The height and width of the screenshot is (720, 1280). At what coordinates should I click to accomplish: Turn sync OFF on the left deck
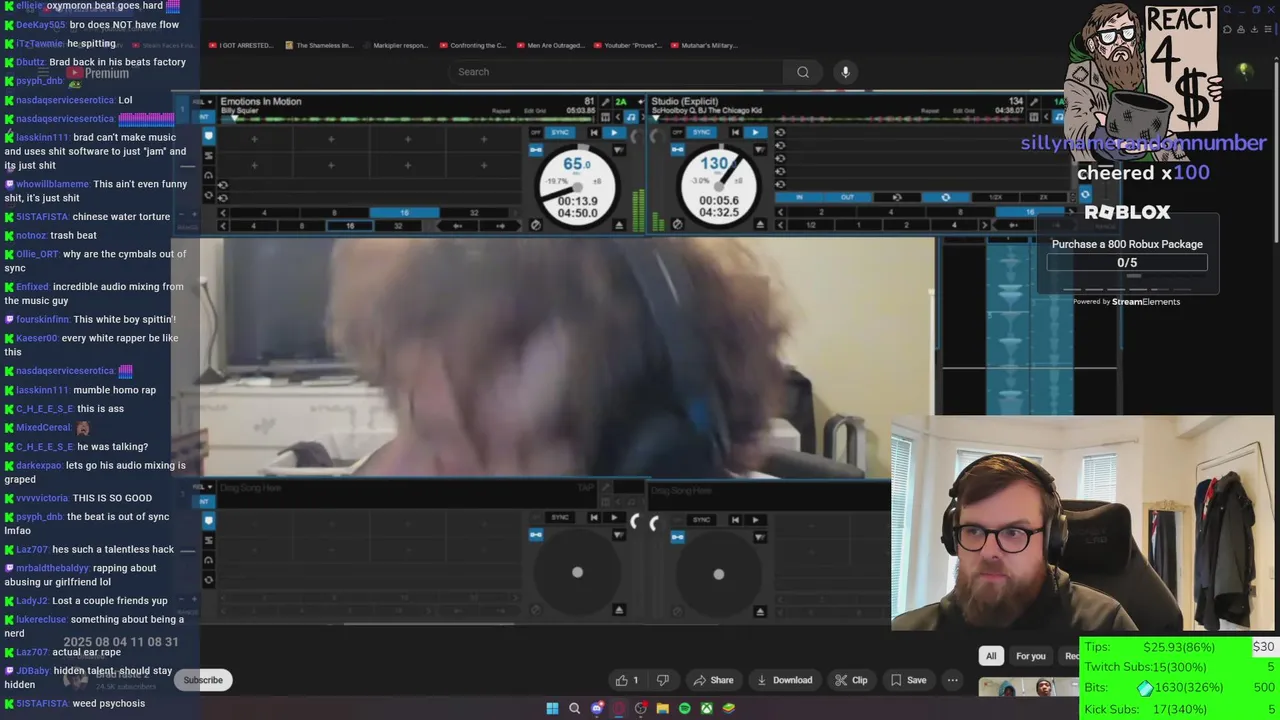tap(536, 133)
